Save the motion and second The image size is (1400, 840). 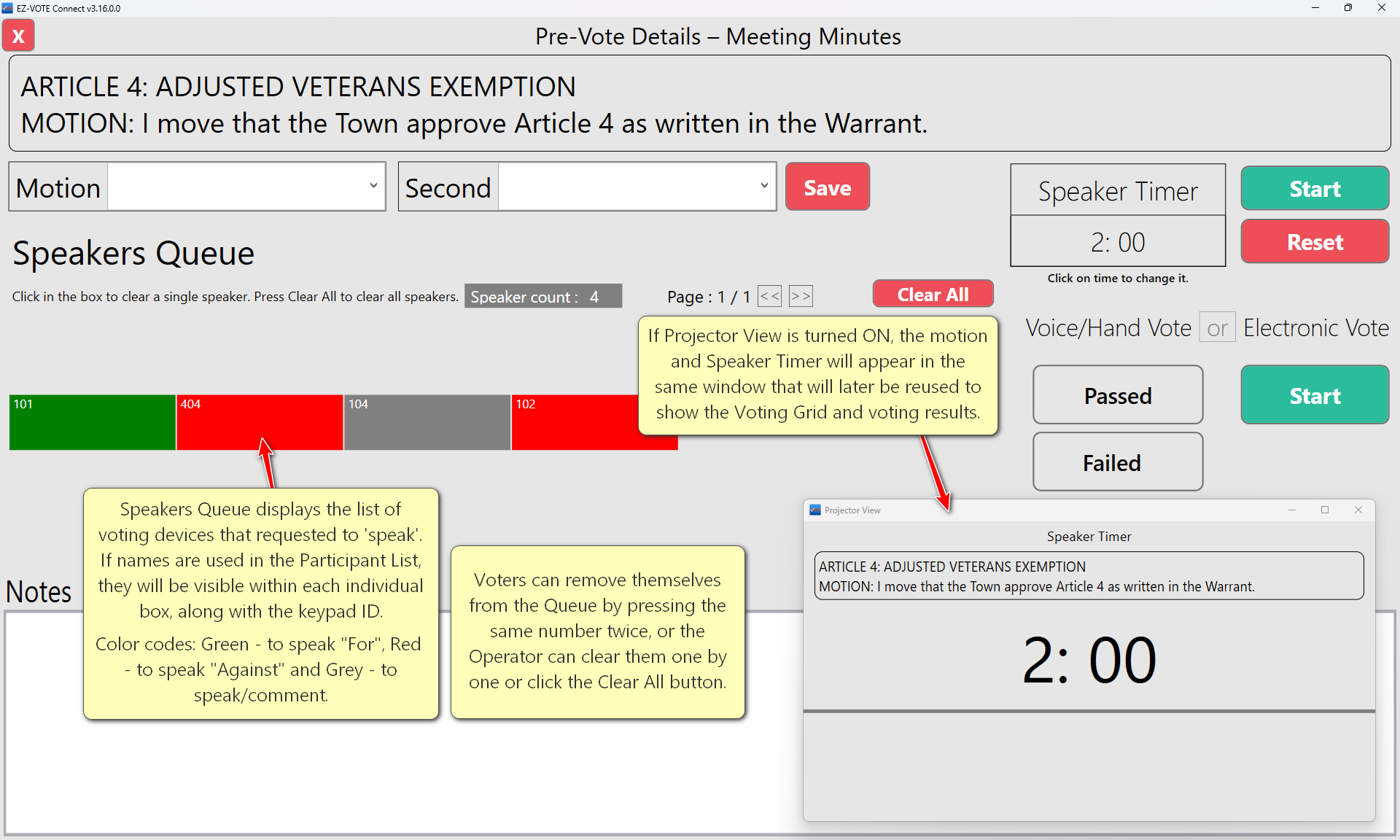click(x=827, y=187)
